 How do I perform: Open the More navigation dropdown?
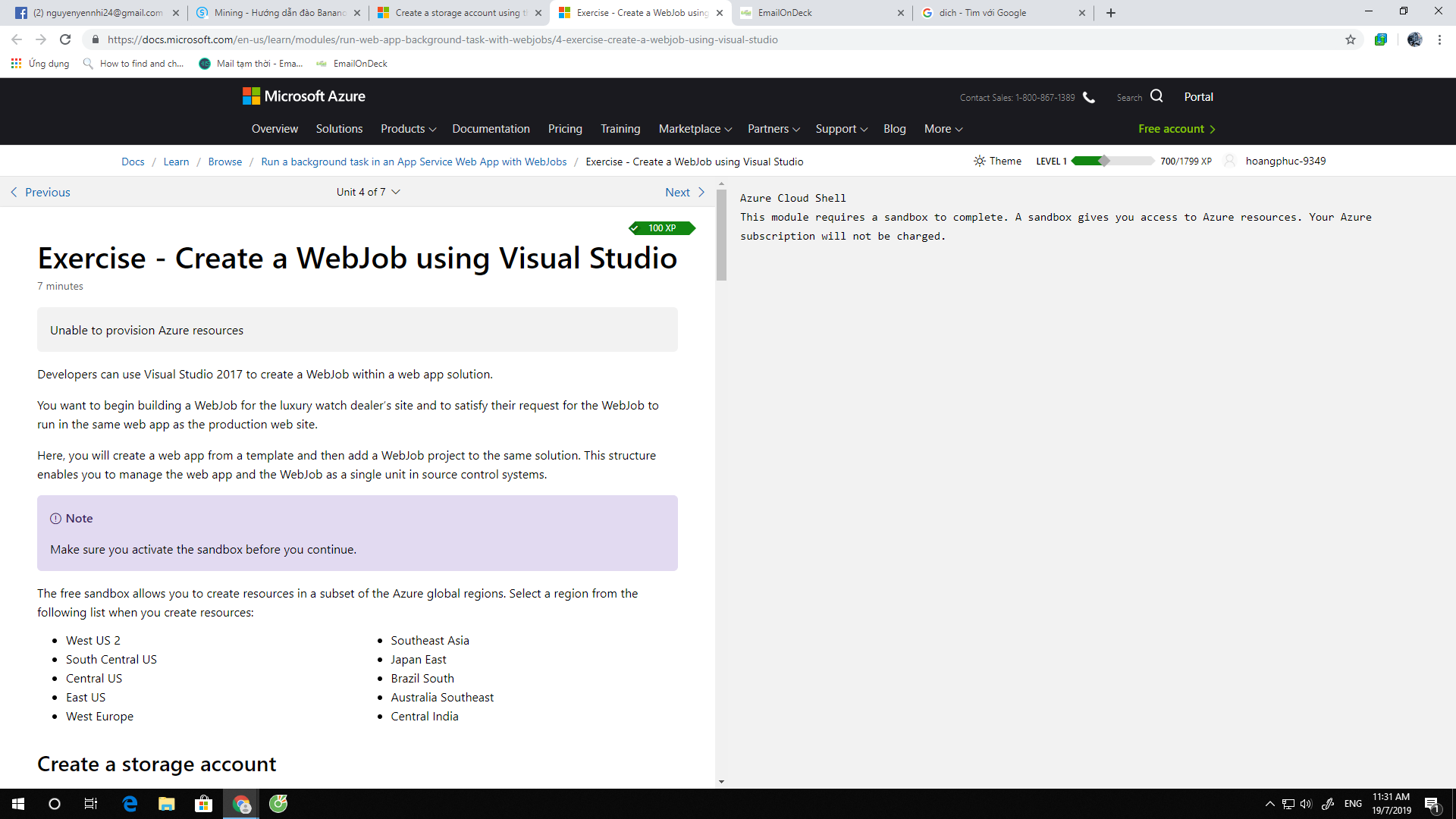(x=943, y=129)
